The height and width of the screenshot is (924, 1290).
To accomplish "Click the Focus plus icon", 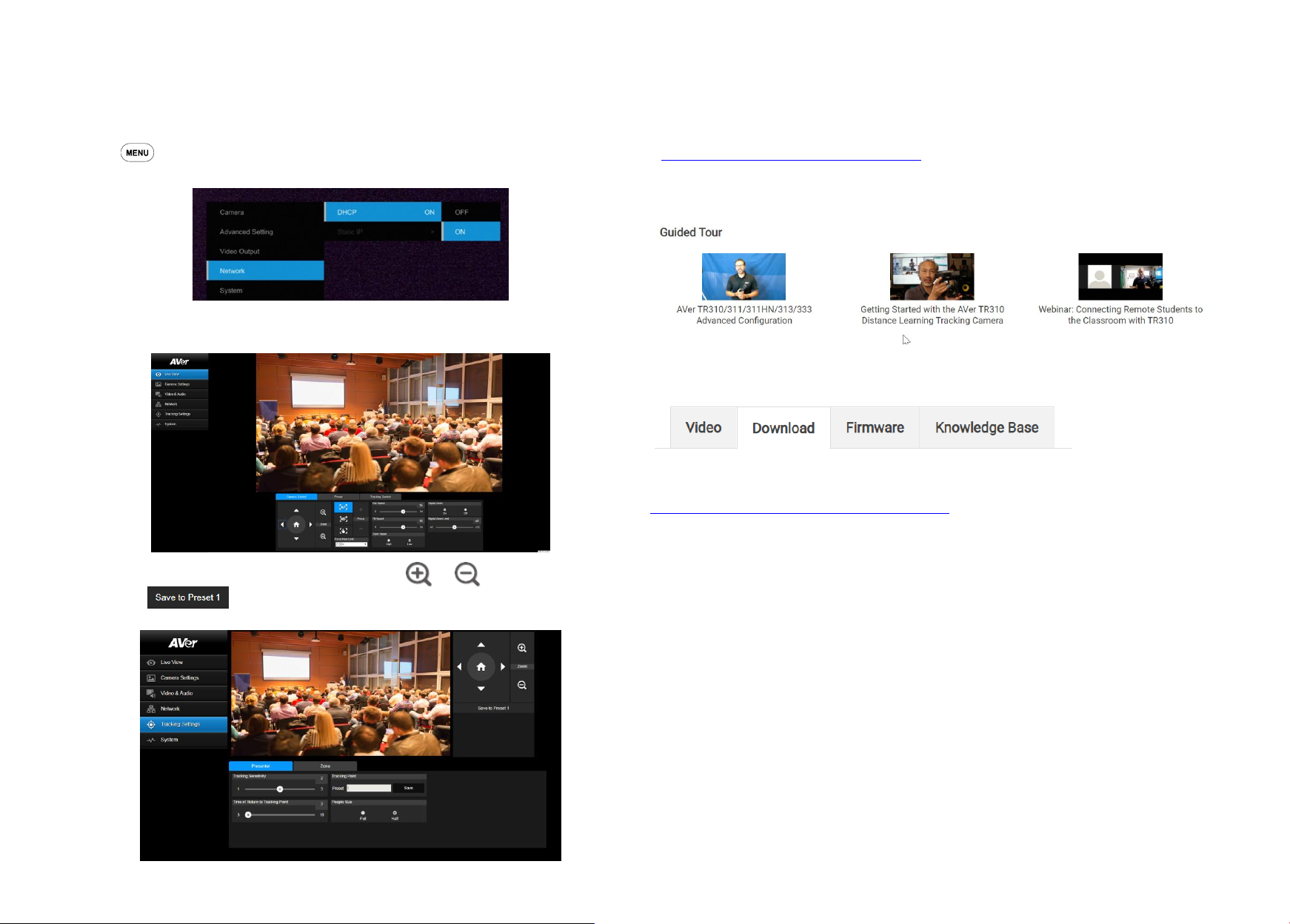I will pos(361,509).
